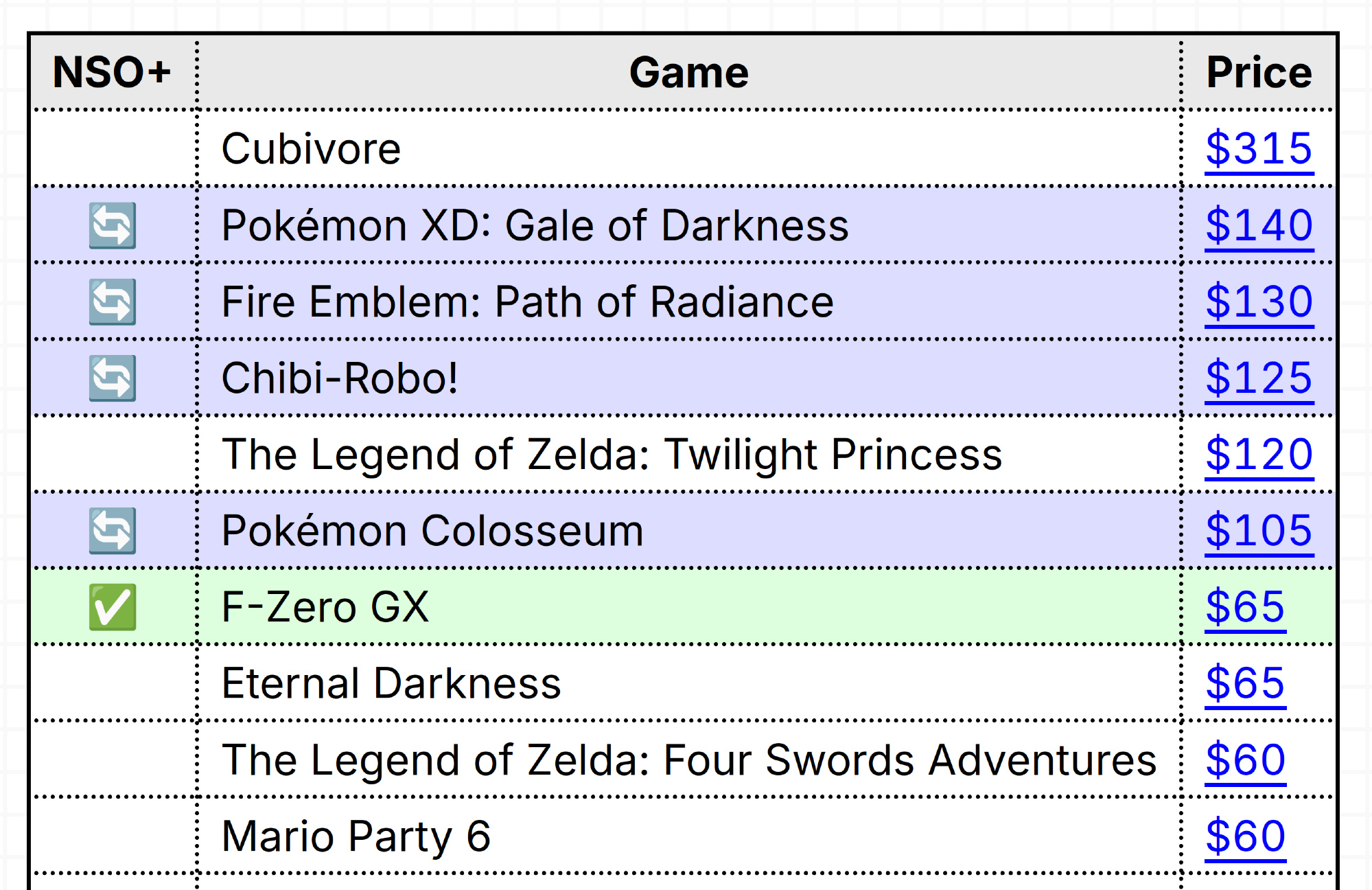The image size is (1372, 890).
Task: Click the Price column header
Action: click(1259, 72)
